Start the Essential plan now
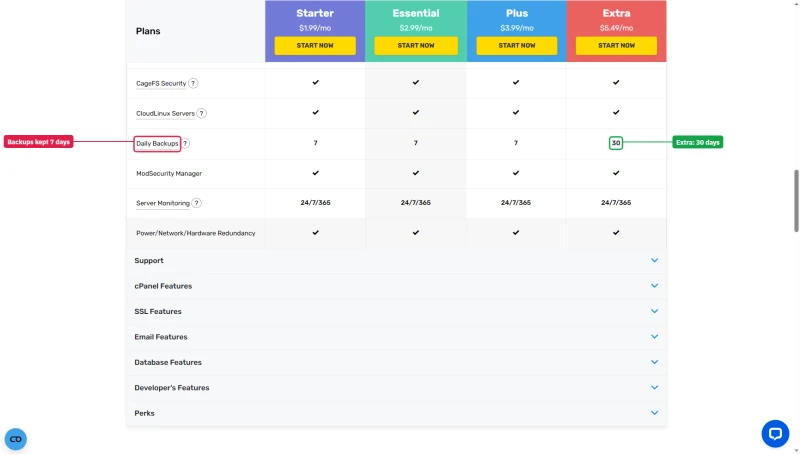The width and height of the screenshot is (800, 455). point(416,45)
